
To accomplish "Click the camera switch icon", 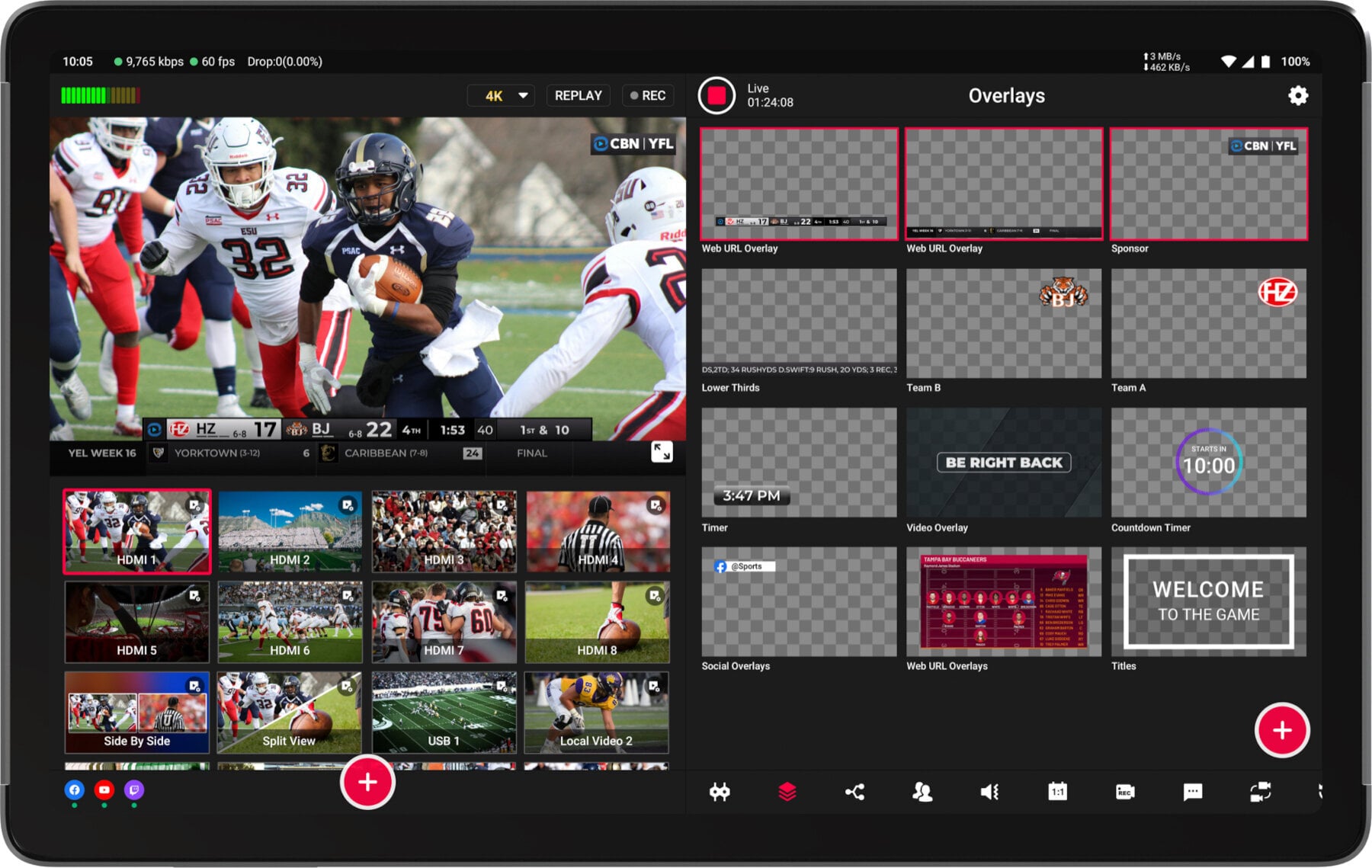I will click(x=1260, y=792).
